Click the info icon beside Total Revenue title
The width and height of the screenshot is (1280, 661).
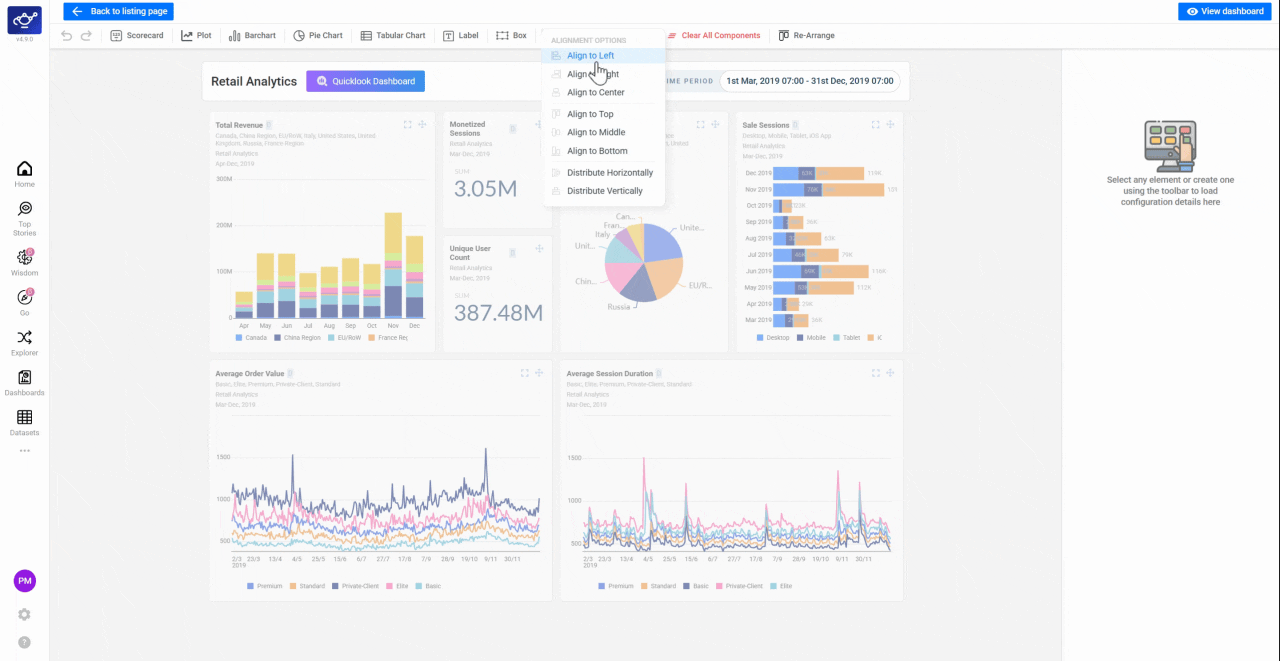tap(269, 125)
